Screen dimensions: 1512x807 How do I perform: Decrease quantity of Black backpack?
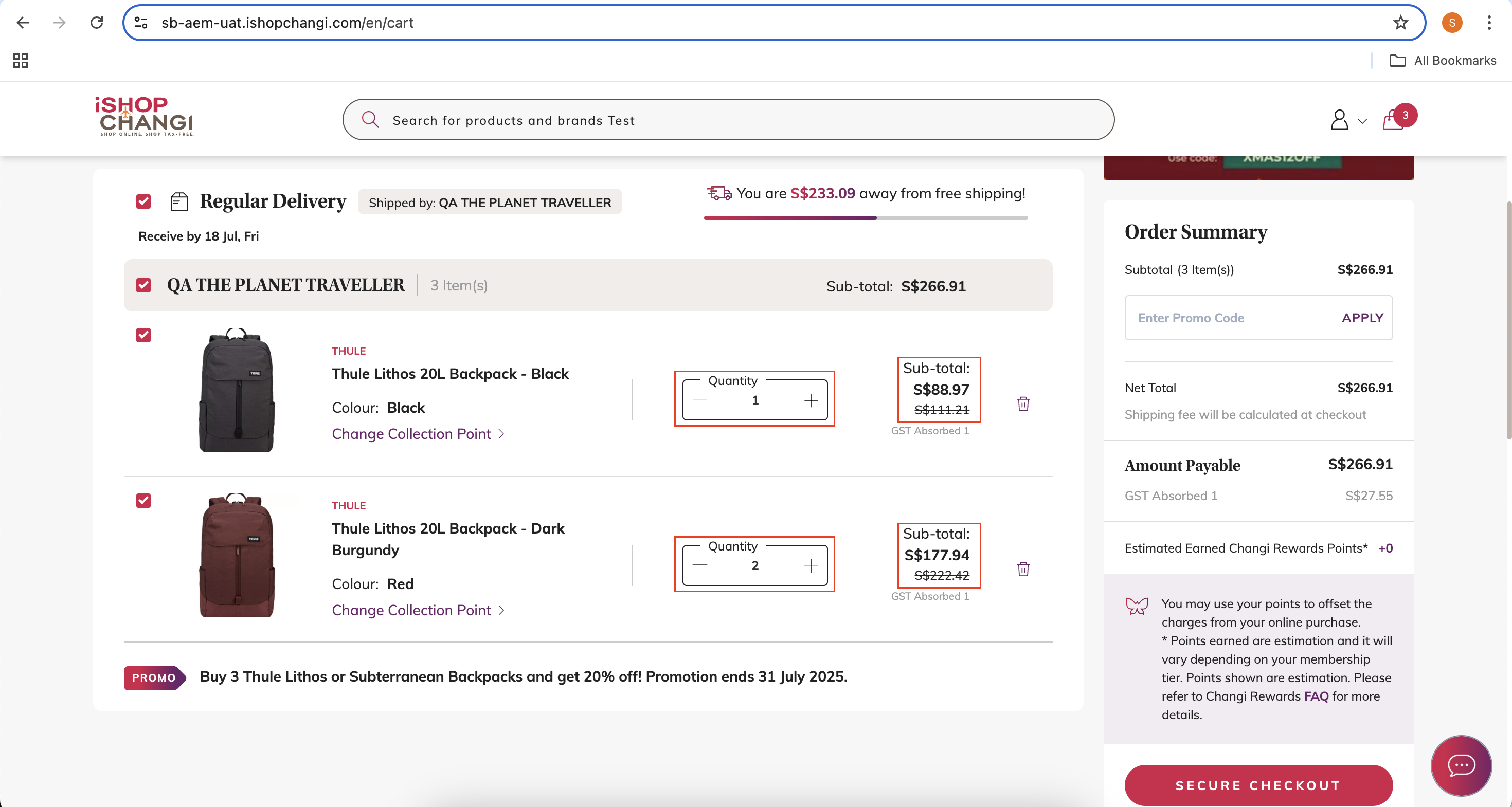(699, 400)
